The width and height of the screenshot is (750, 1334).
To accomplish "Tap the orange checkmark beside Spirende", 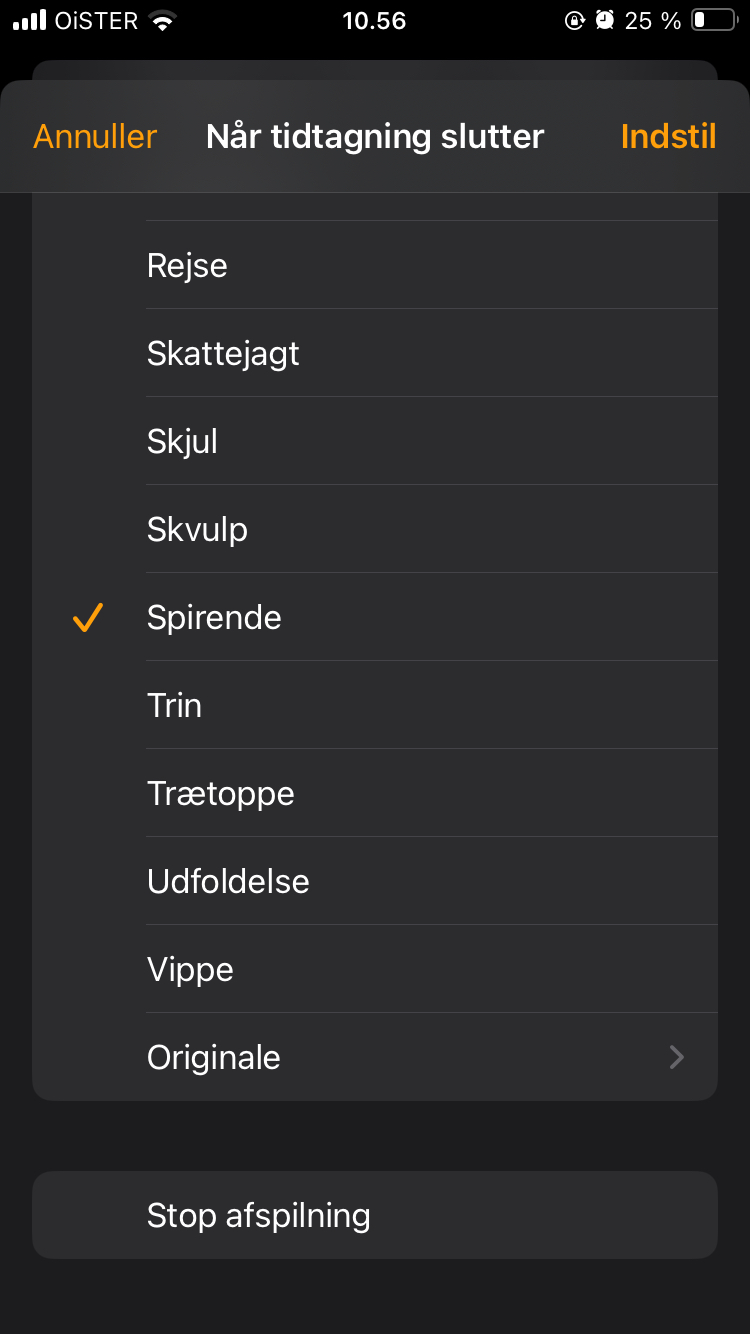I will click(88, 618).
